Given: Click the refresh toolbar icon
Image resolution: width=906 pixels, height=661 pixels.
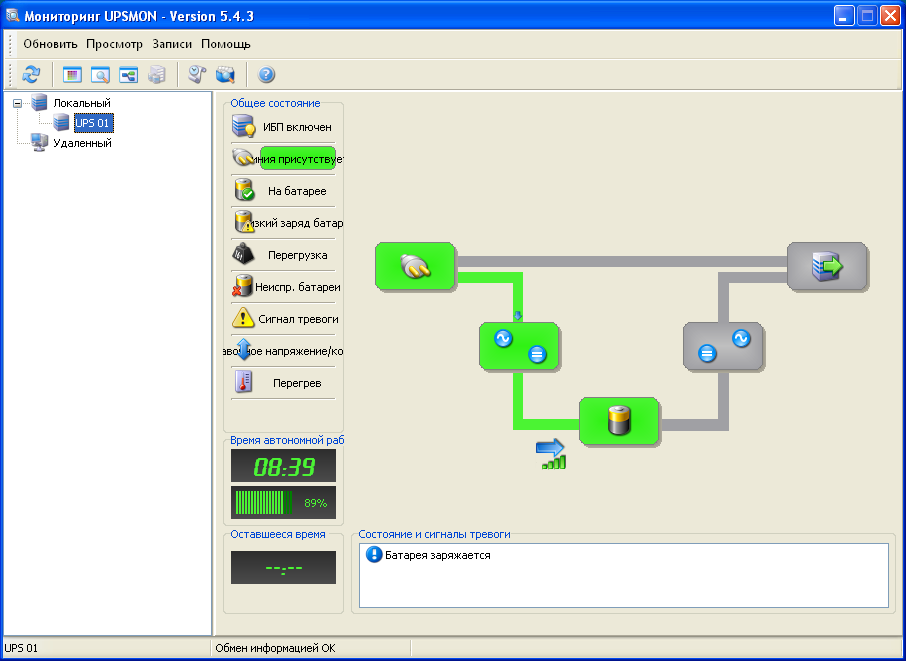Looking at the screenshot, I should point(31,75).
